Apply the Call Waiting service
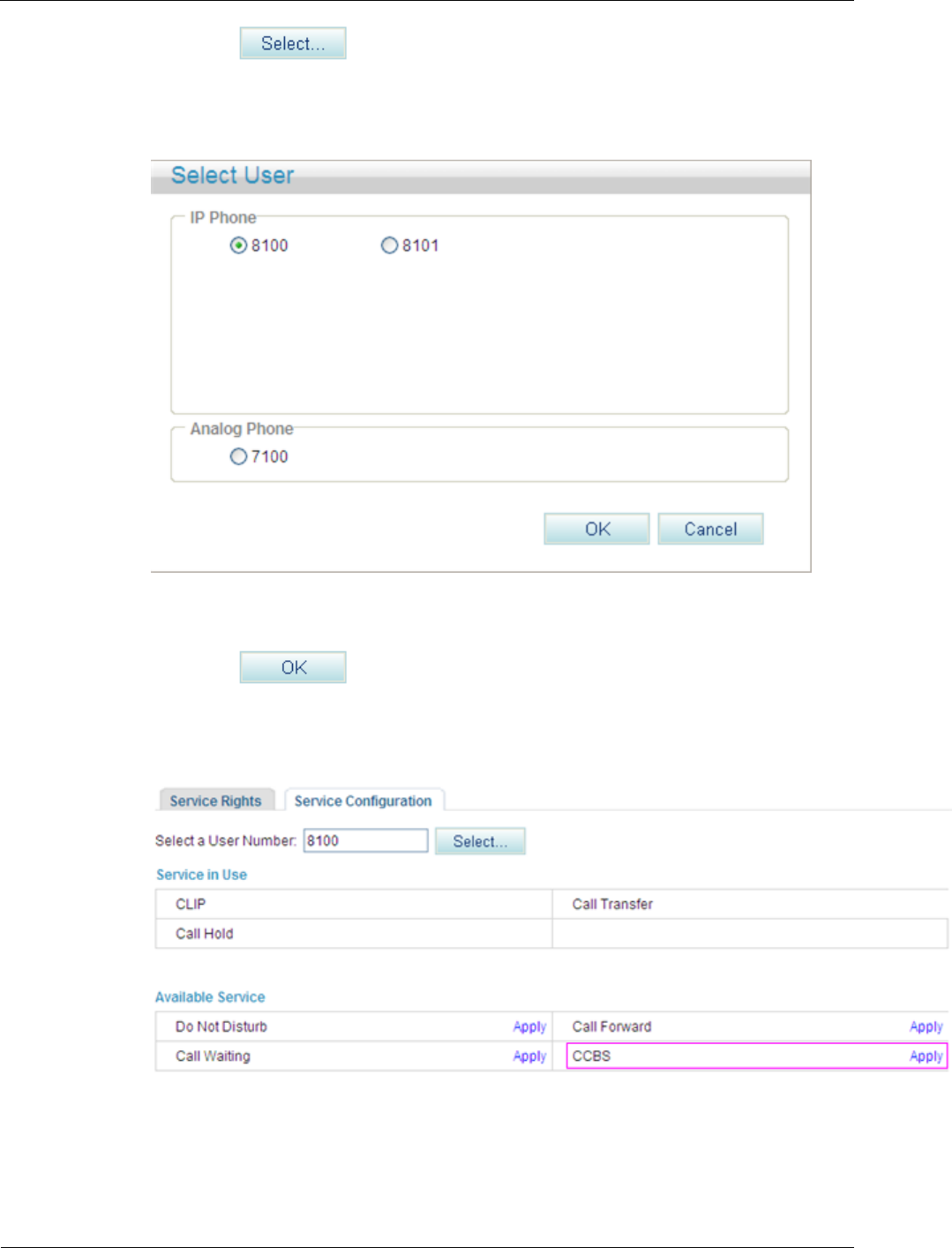This screenshot has height=1248, width=952. (x=529, y=1056)
